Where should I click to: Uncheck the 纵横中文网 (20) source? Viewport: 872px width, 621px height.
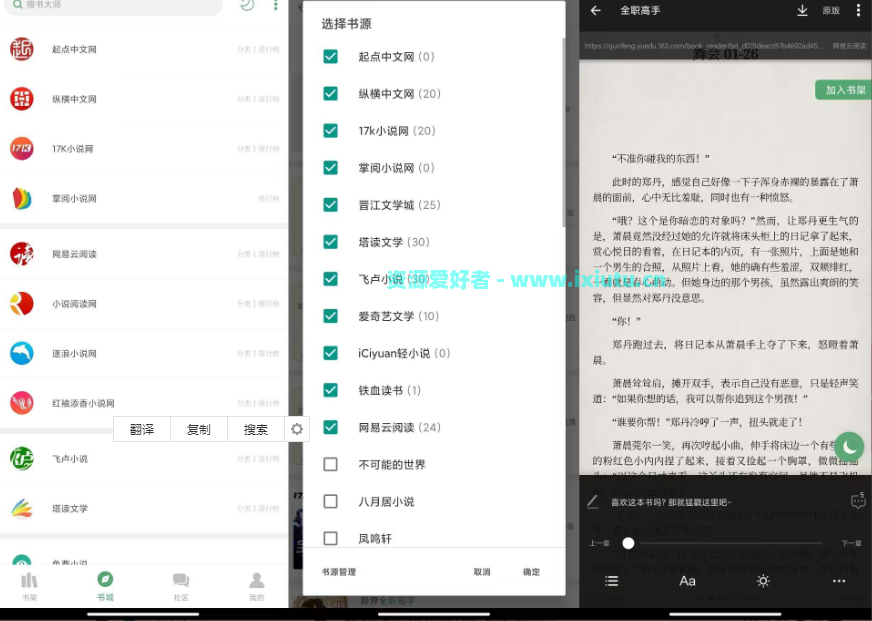pos(330,93)
